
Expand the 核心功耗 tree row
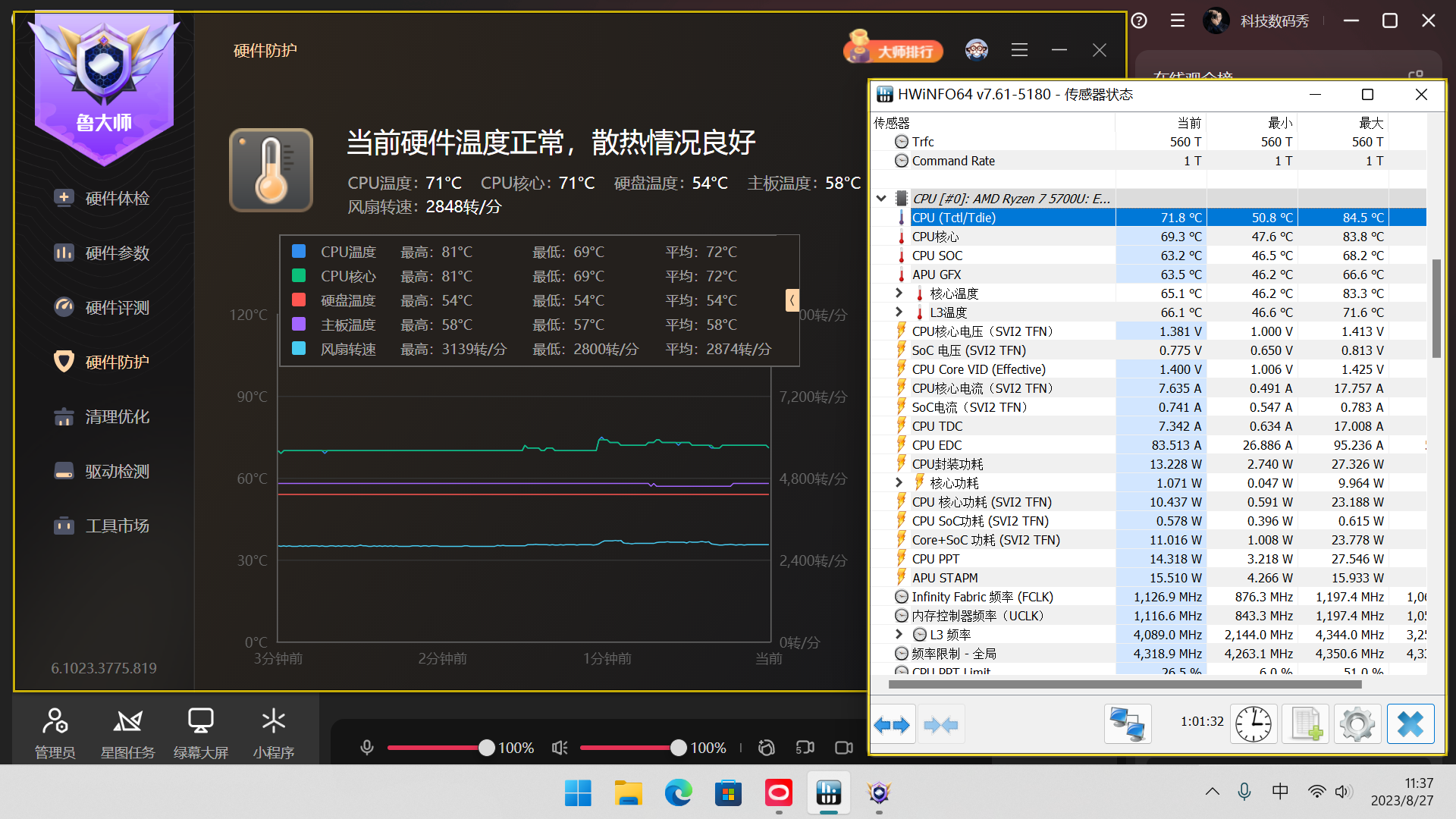point(899,482)
